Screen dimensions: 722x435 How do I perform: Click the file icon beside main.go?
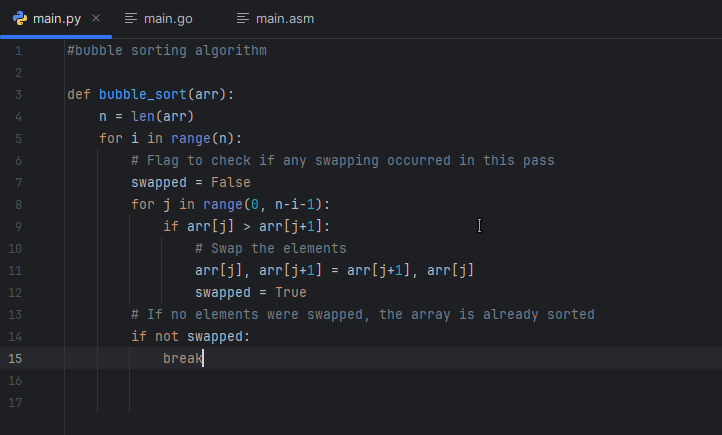point(131,19)
